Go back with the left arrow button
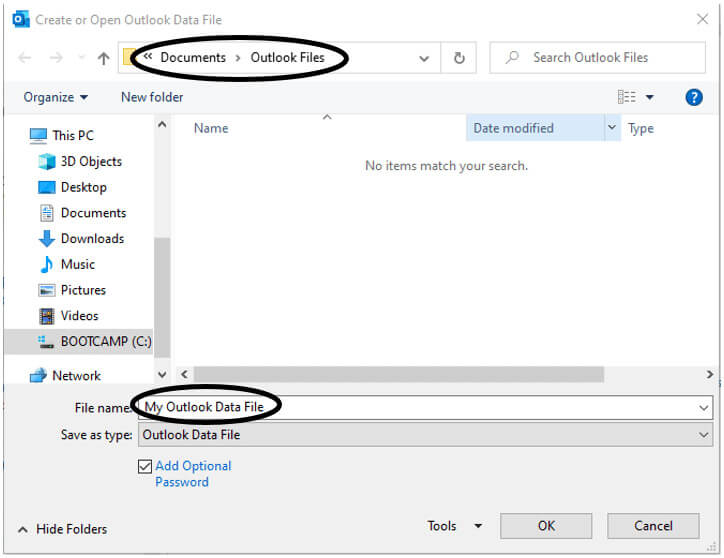The width and height of the screenshot is (724, 558). [x=25, y=58]
